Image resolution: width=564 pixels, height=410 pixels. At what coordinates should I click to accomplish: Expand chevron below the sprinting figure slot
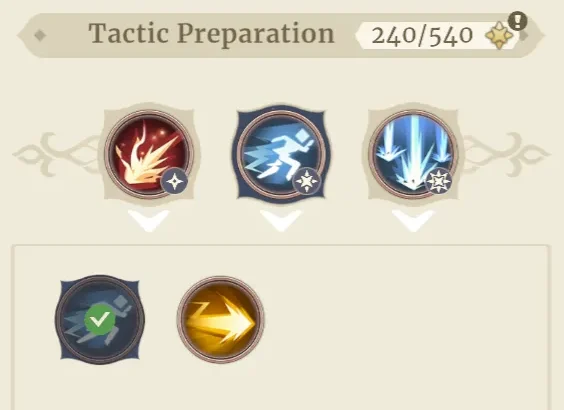[281, 220]
